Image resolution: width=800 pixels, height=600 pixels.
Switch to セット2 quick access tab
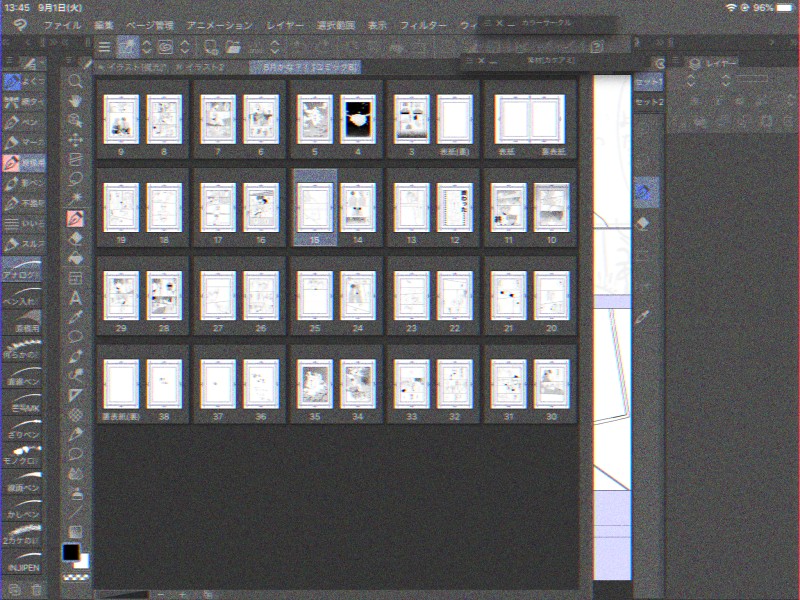(648, 102)
